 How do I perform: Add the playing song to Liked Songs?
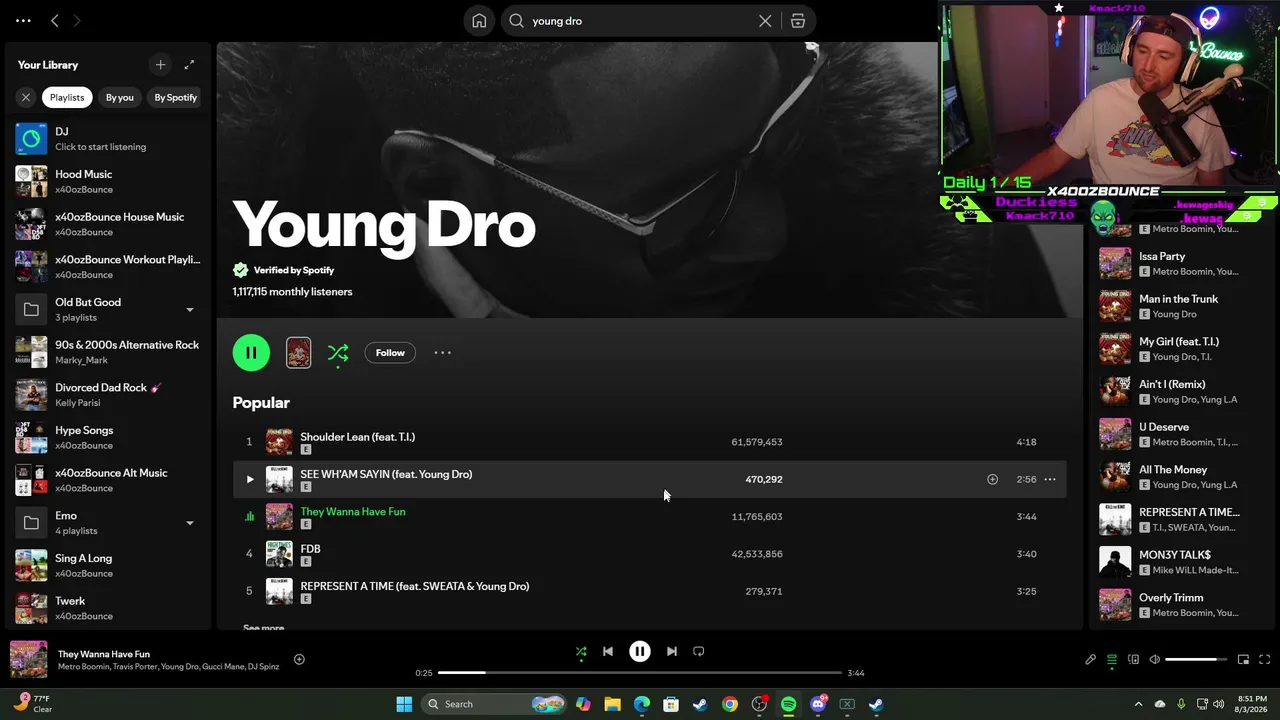click(x=299, y=660)
